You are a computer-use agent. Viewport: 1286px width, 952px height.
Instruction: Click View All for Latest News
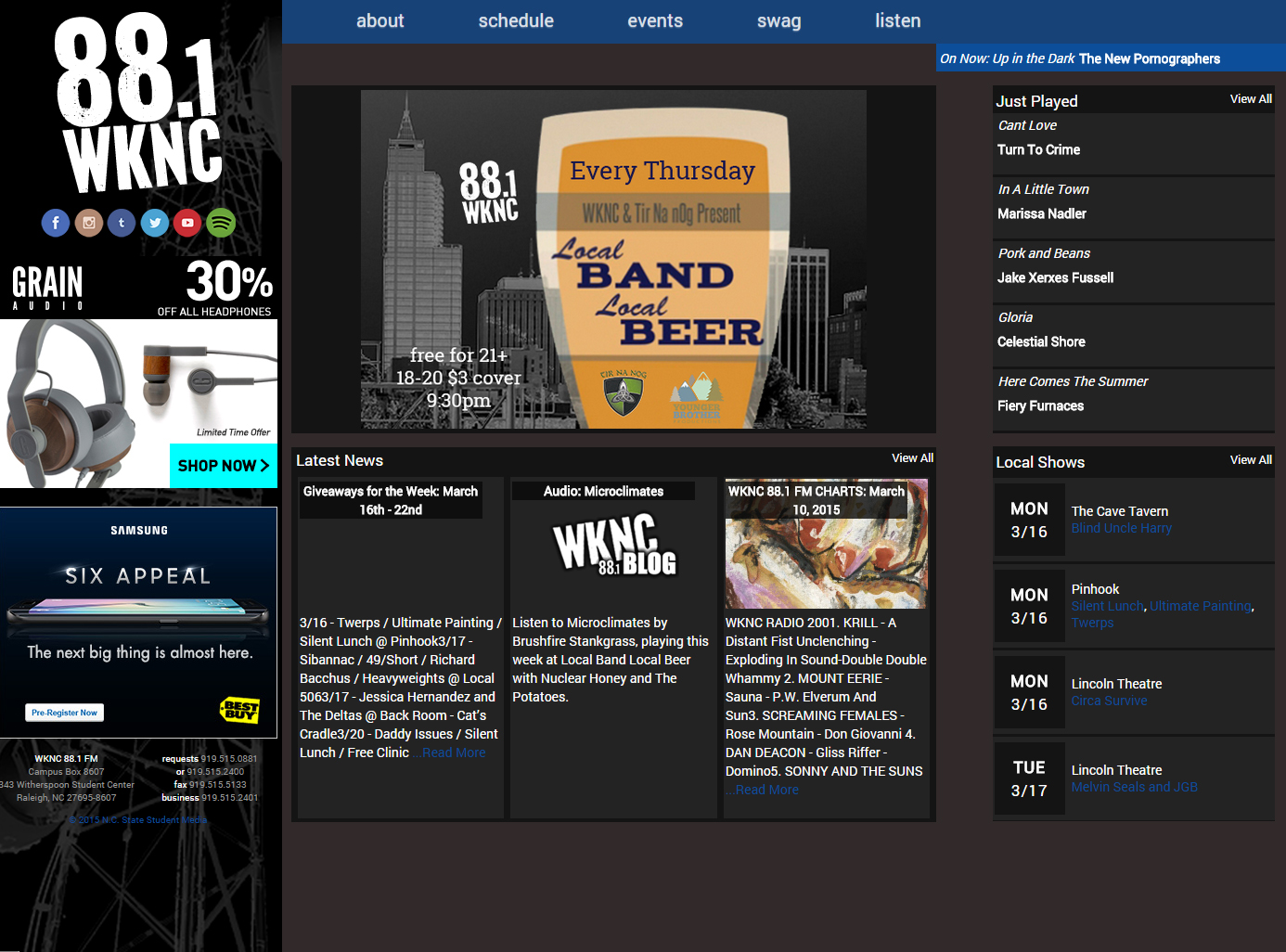pyautogui.click(x=912, y=458)
